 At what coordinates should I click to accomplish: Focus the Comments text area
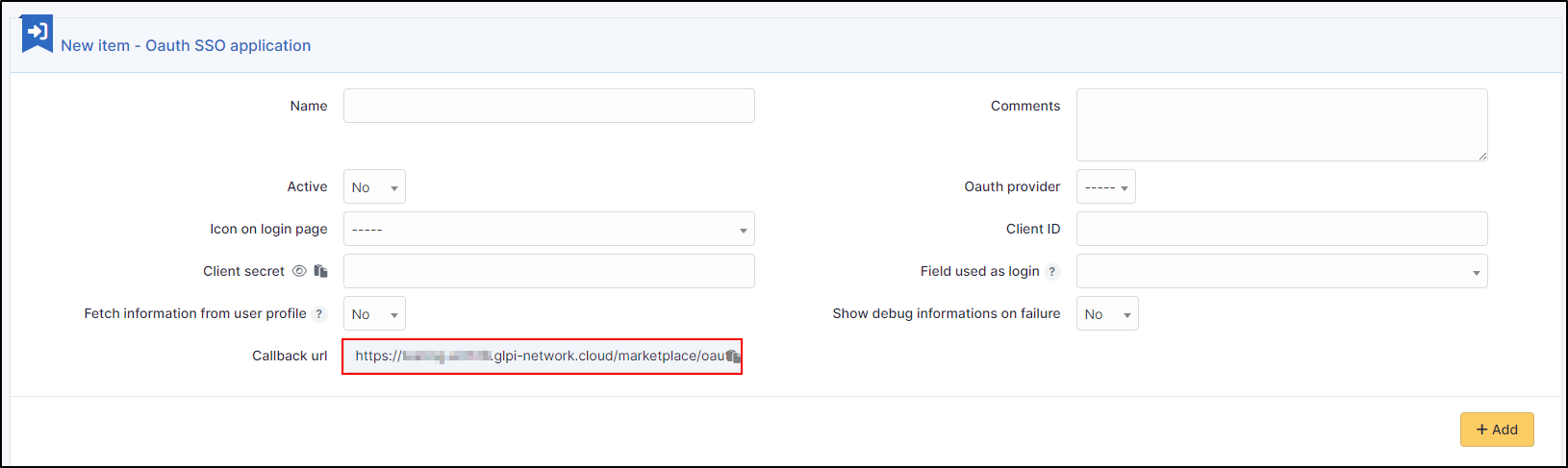[x=1281, y=124]
